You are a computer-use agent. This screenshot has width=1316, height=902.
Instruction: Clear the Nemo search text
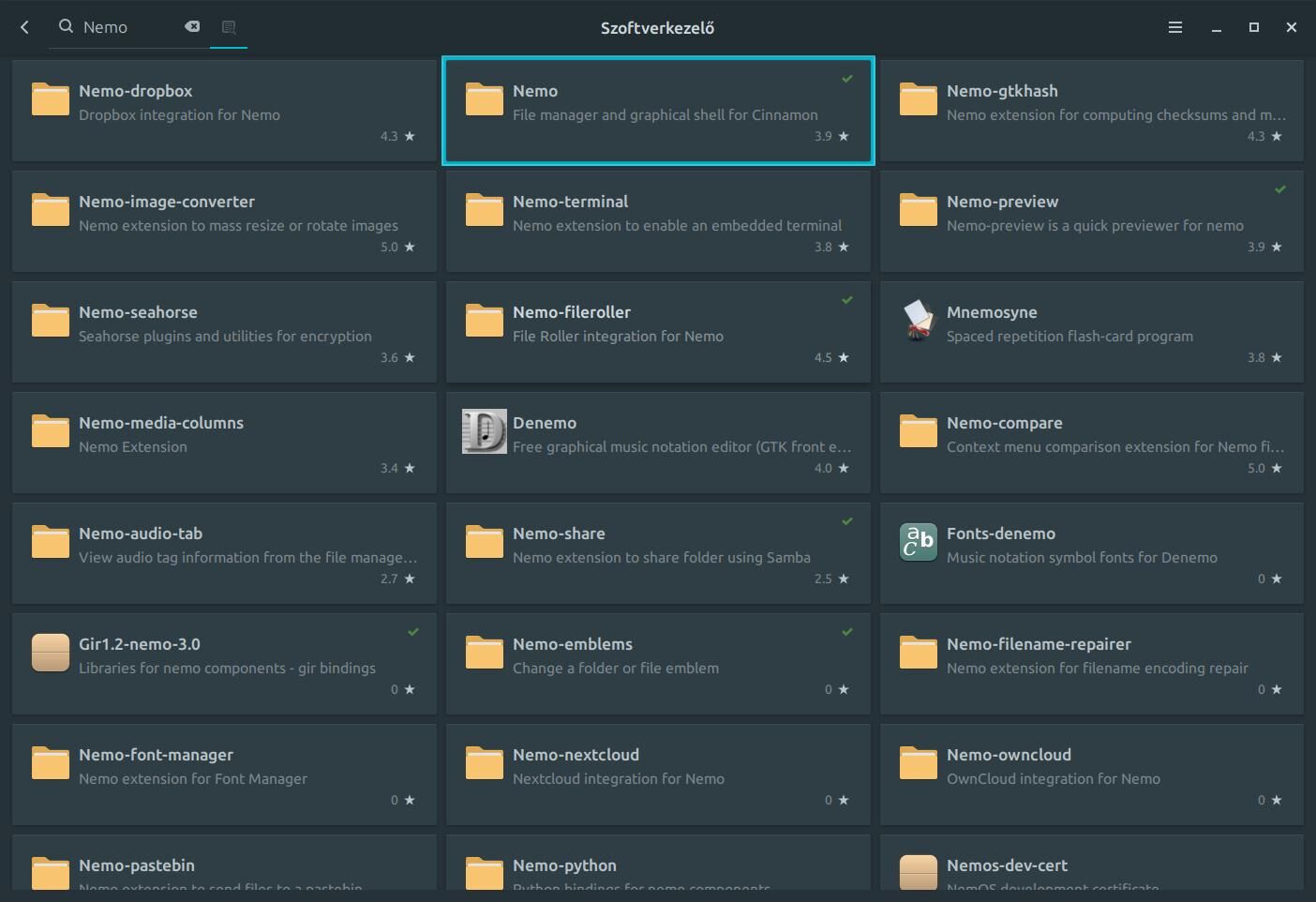point(192,27)
